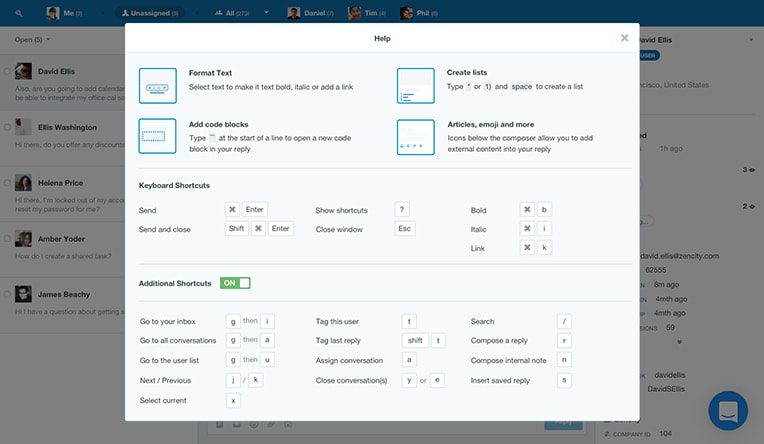Select the Ellis Washington conversation checkbox

pos(7,127)
